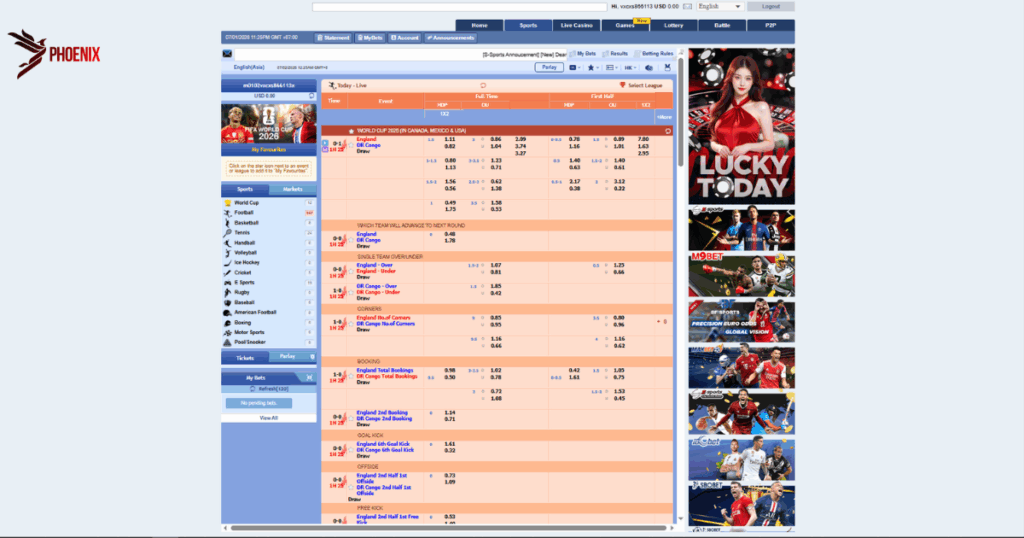Select the Baseball glove icon

pyautogui.click(x=227, y=303)
